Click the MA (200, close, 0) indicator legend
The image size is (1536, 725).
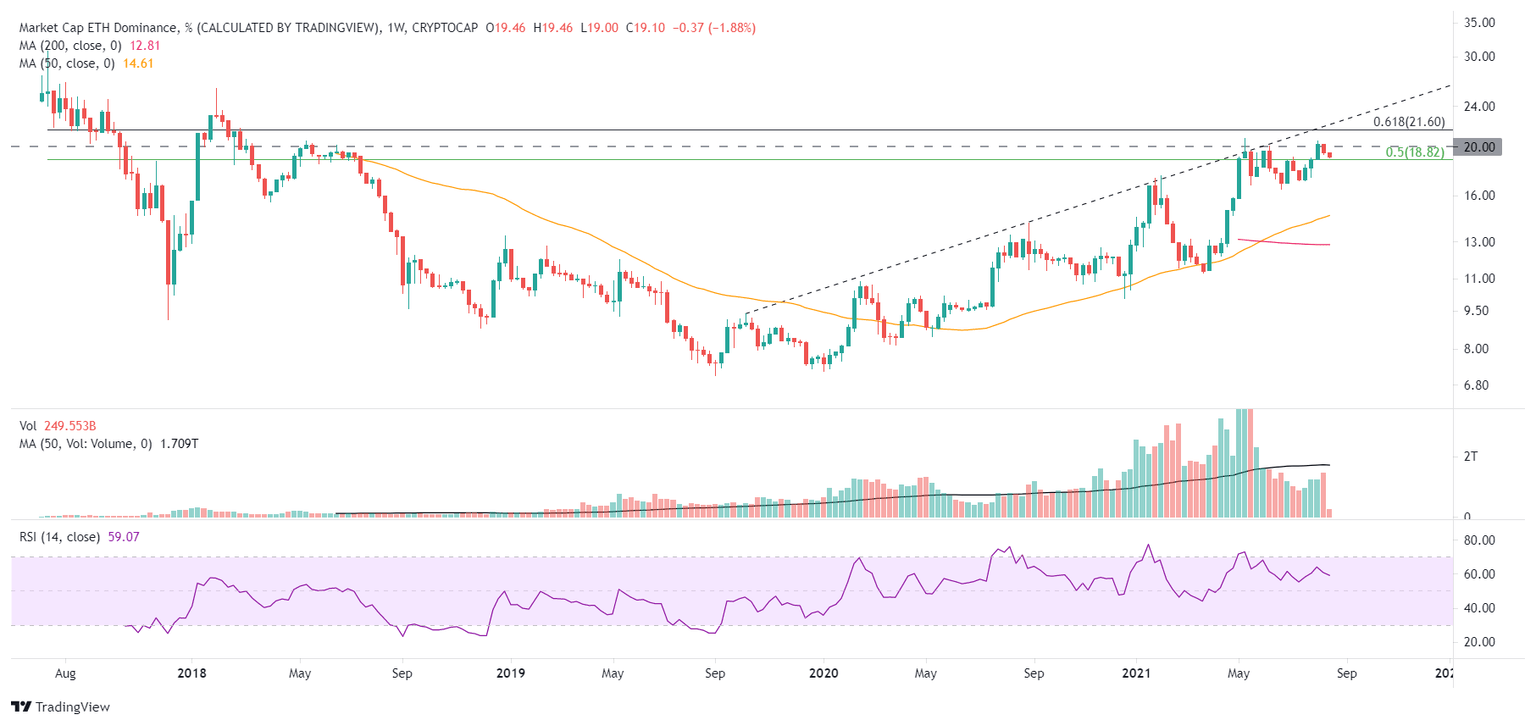(x=70, y=45)
